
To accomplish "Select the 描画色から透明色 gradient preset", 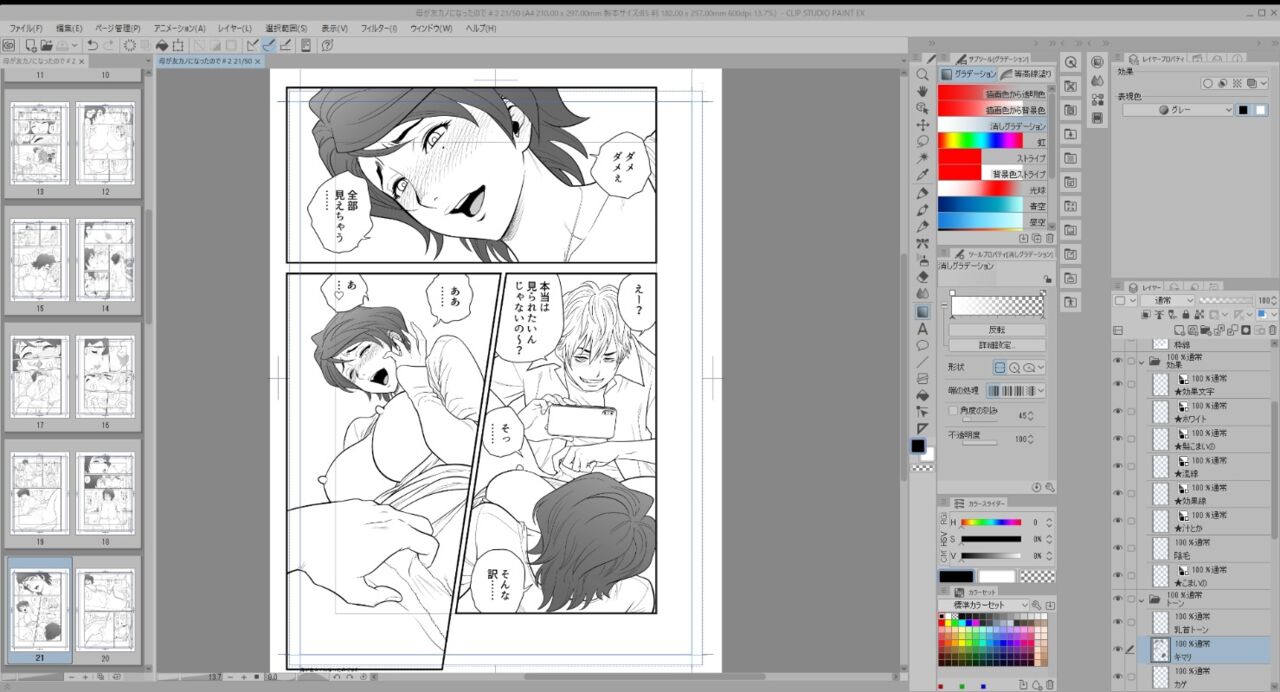I will (x=992, y=94).
